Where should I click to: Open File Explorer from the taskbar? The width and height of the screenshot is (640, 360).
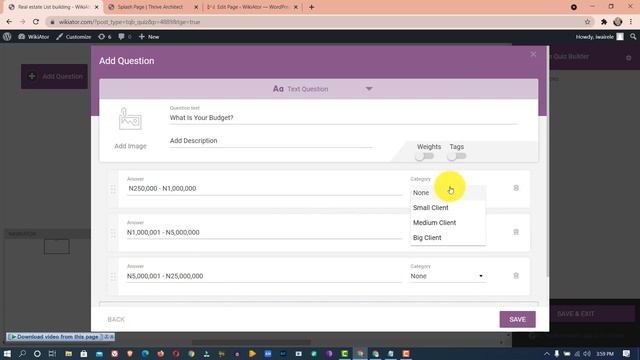[x=69, y=353]
